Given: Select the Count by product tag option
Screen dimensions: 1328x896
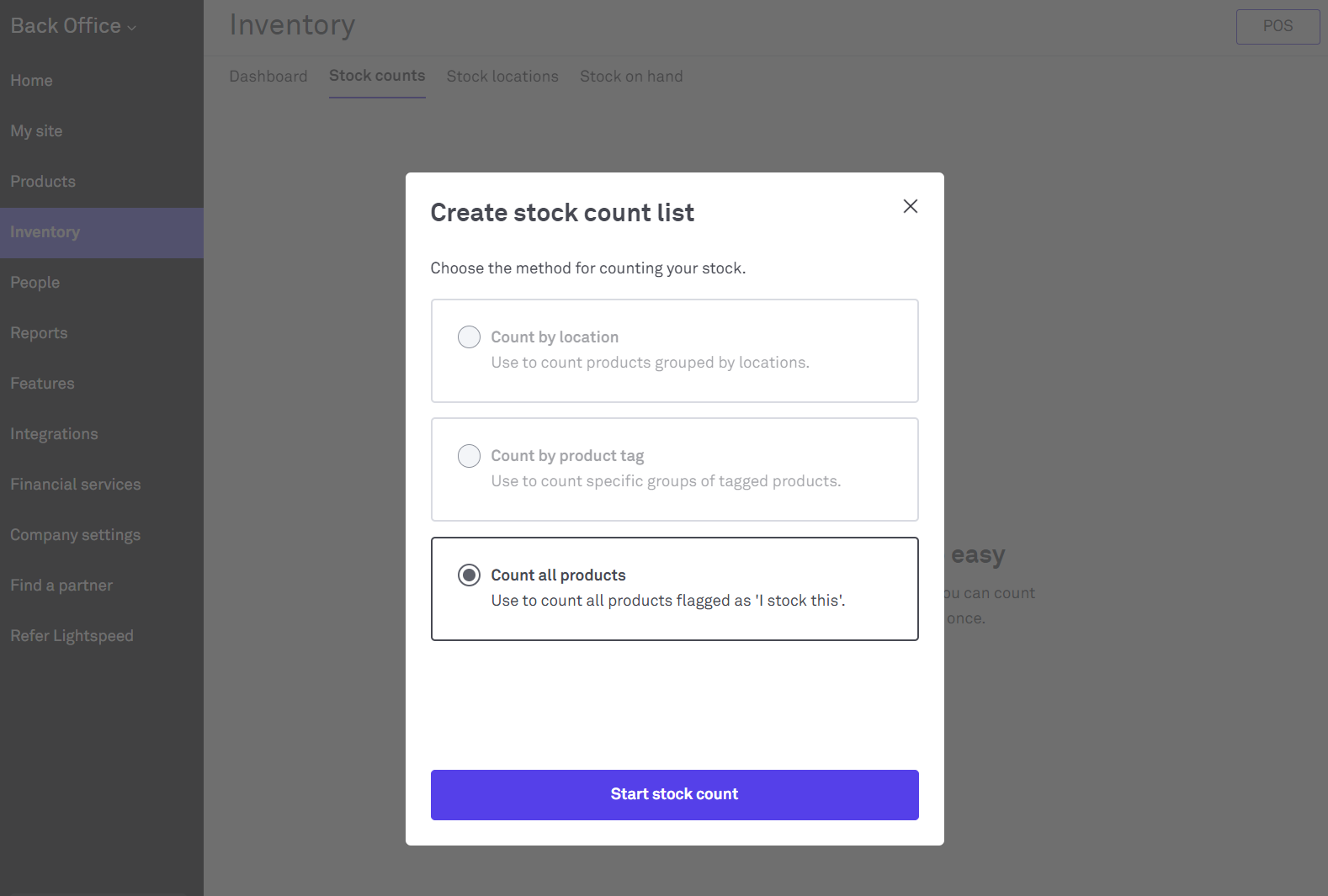Looking at the screenshot, I should point(469,456).
